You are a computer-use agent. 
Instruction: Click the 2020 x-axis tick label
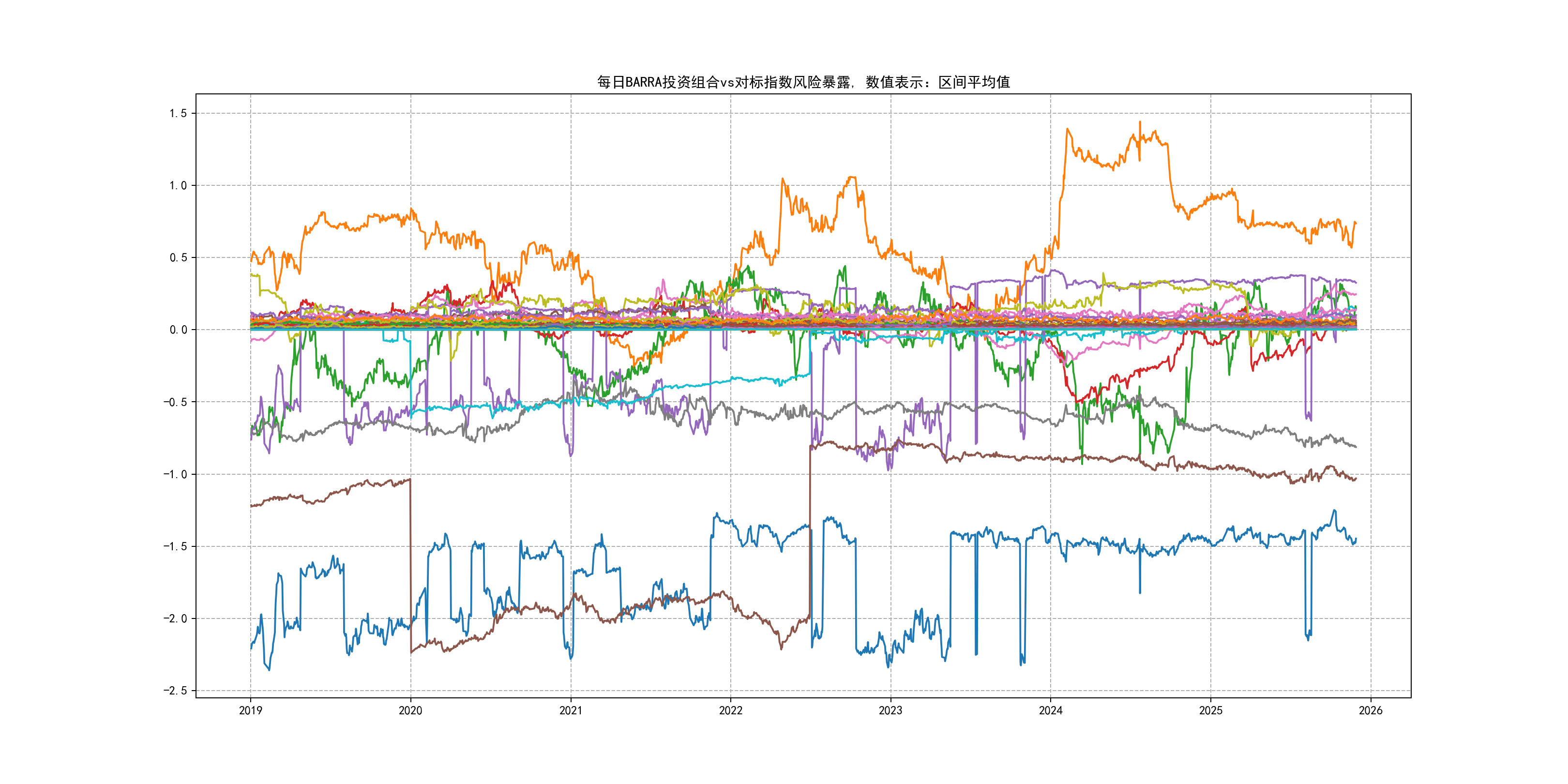click(410, 710)
